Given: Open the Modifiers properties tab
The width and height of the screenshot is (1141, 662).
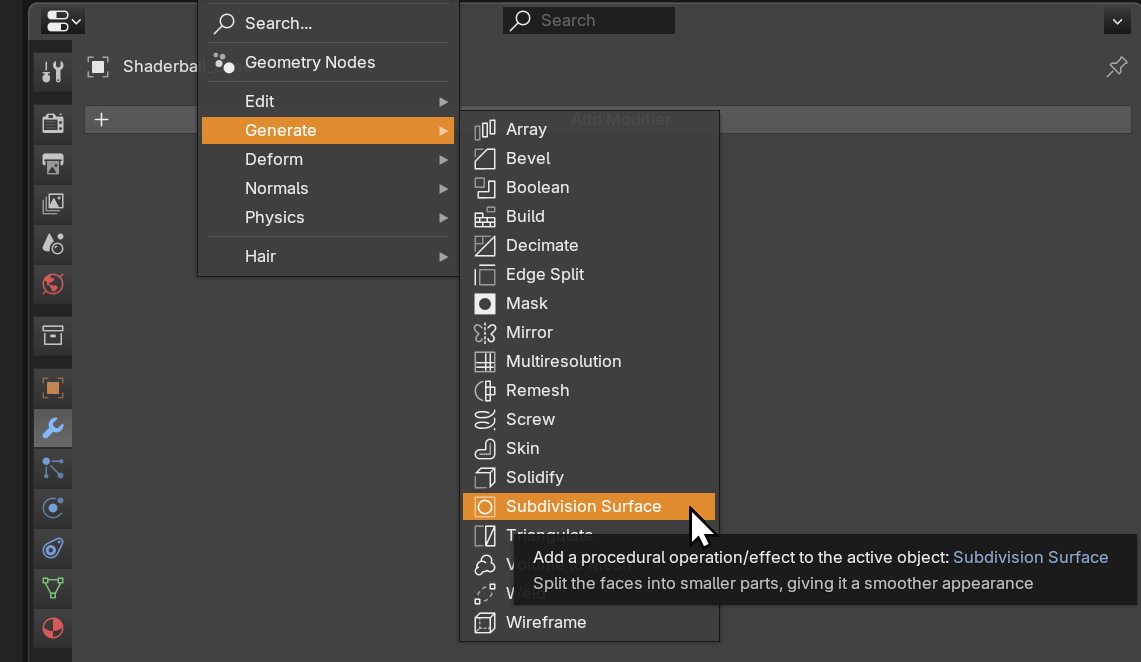Looking at the screenshot, I should [52, 428].
